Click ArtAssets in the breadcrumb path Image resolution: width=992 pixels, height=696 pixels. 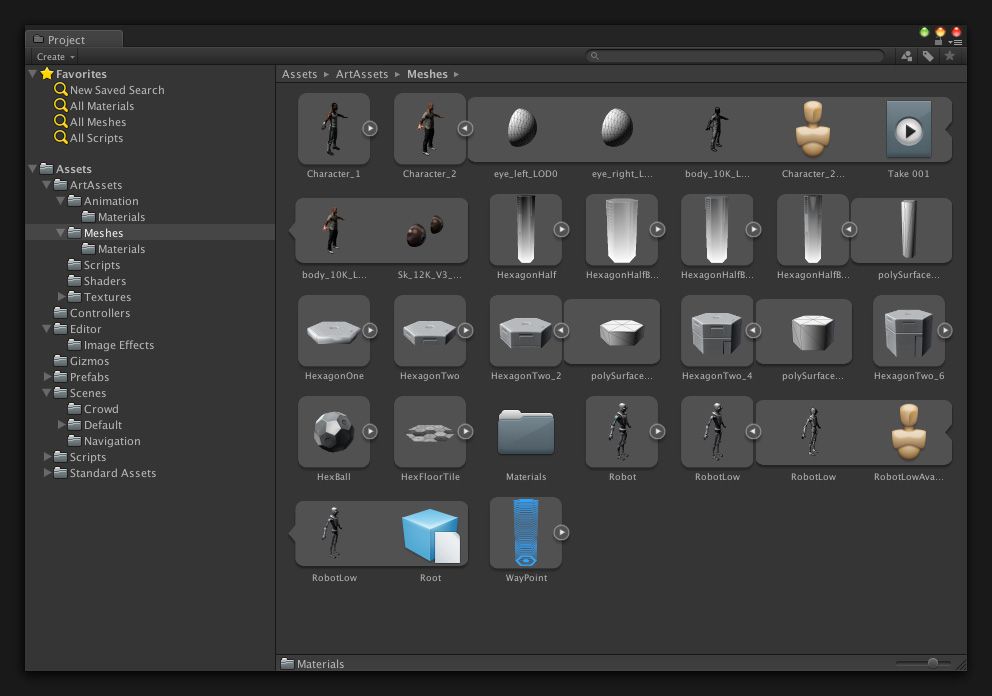[362, 74]
